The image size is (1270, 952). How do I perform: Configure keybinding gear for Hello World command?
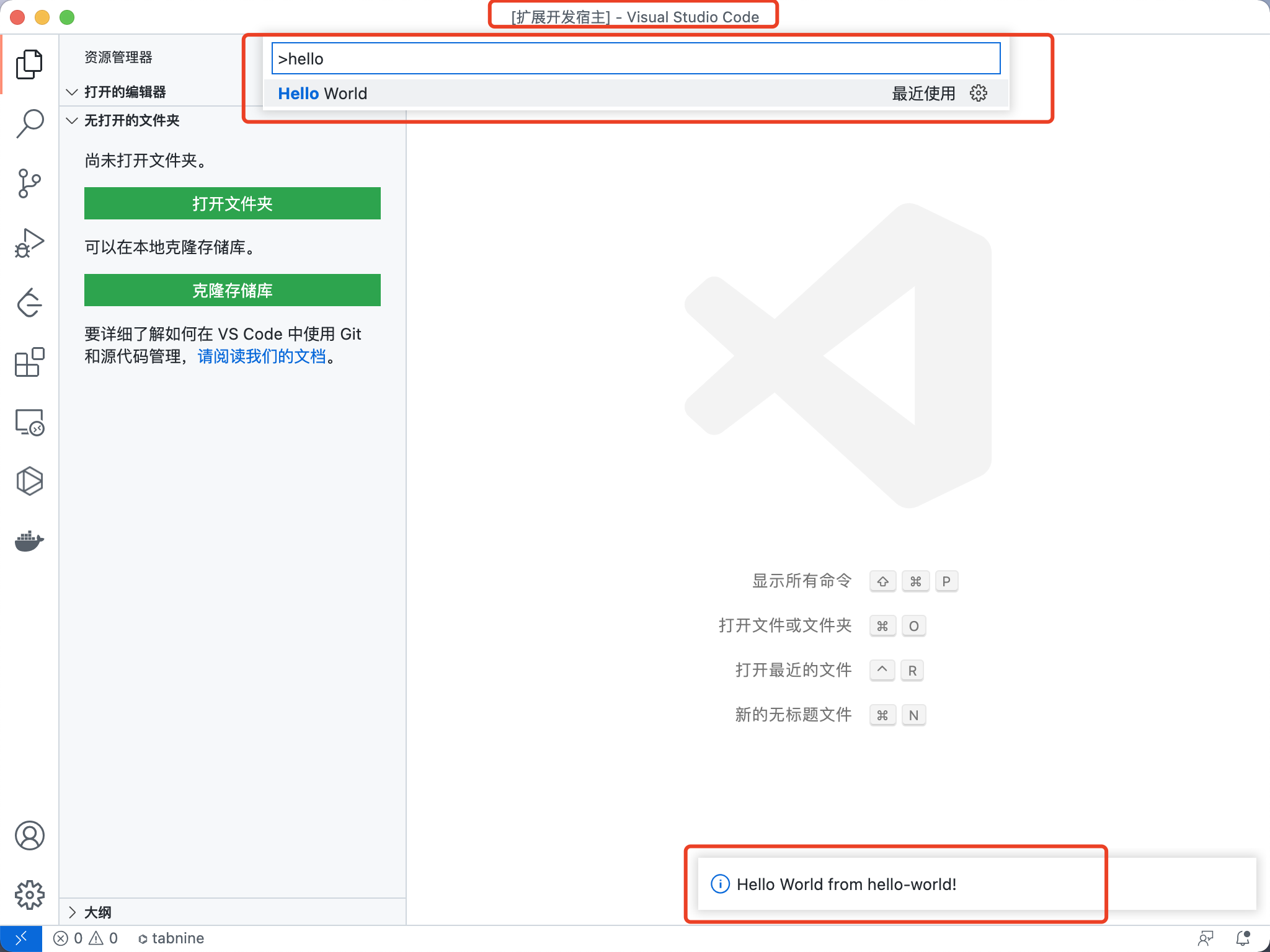[x=979, y=94]
